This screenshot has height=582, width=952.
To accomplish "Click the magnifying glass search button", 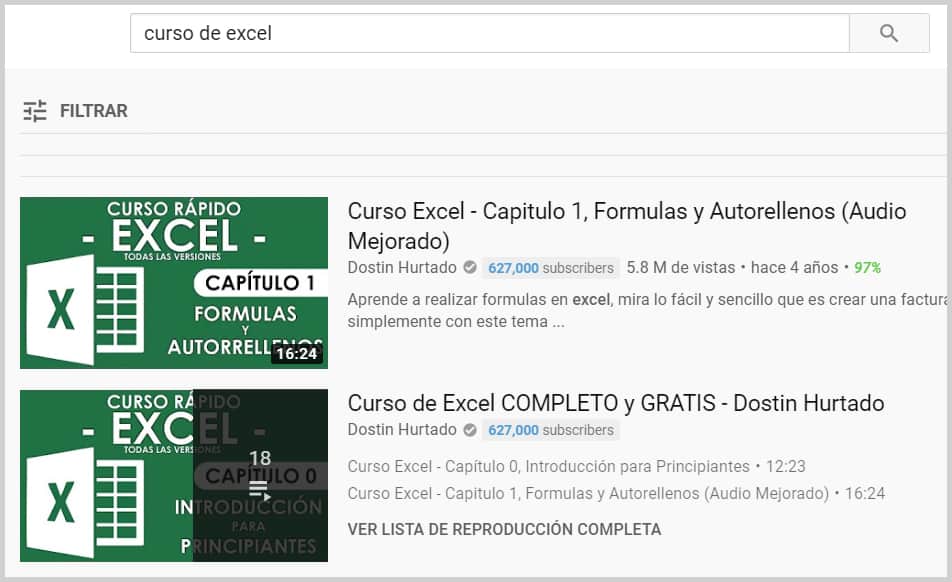I will (x=889, y=33).
